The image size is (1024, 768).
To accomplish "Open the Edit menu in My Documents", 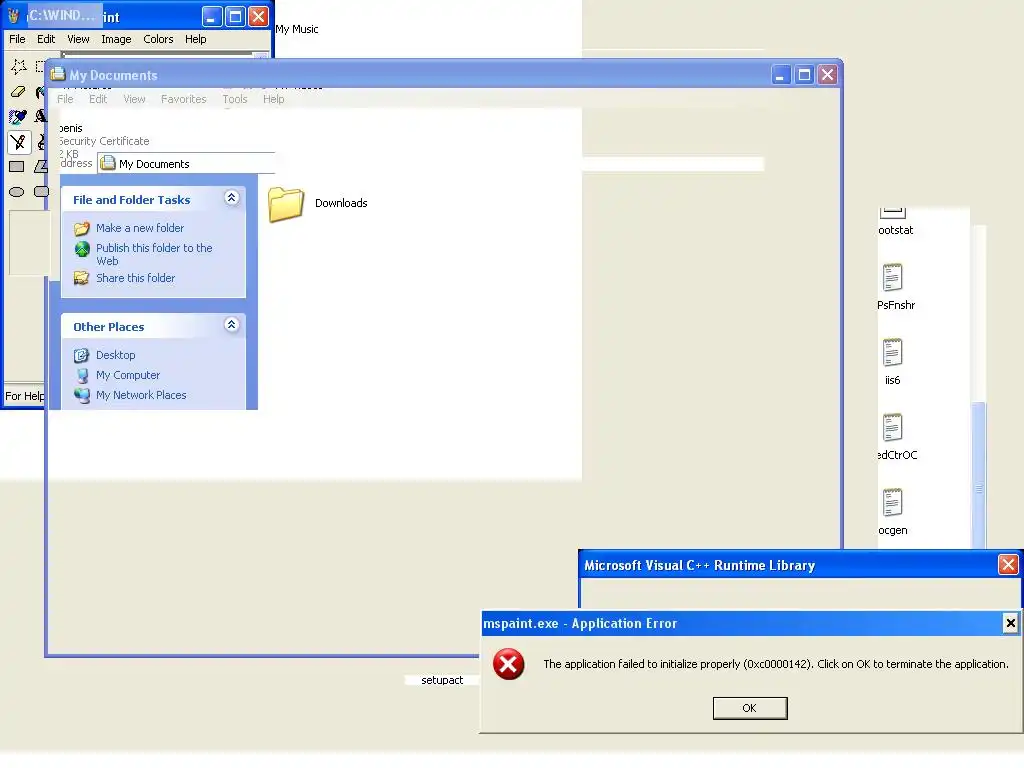I will [x=98, y=99].
